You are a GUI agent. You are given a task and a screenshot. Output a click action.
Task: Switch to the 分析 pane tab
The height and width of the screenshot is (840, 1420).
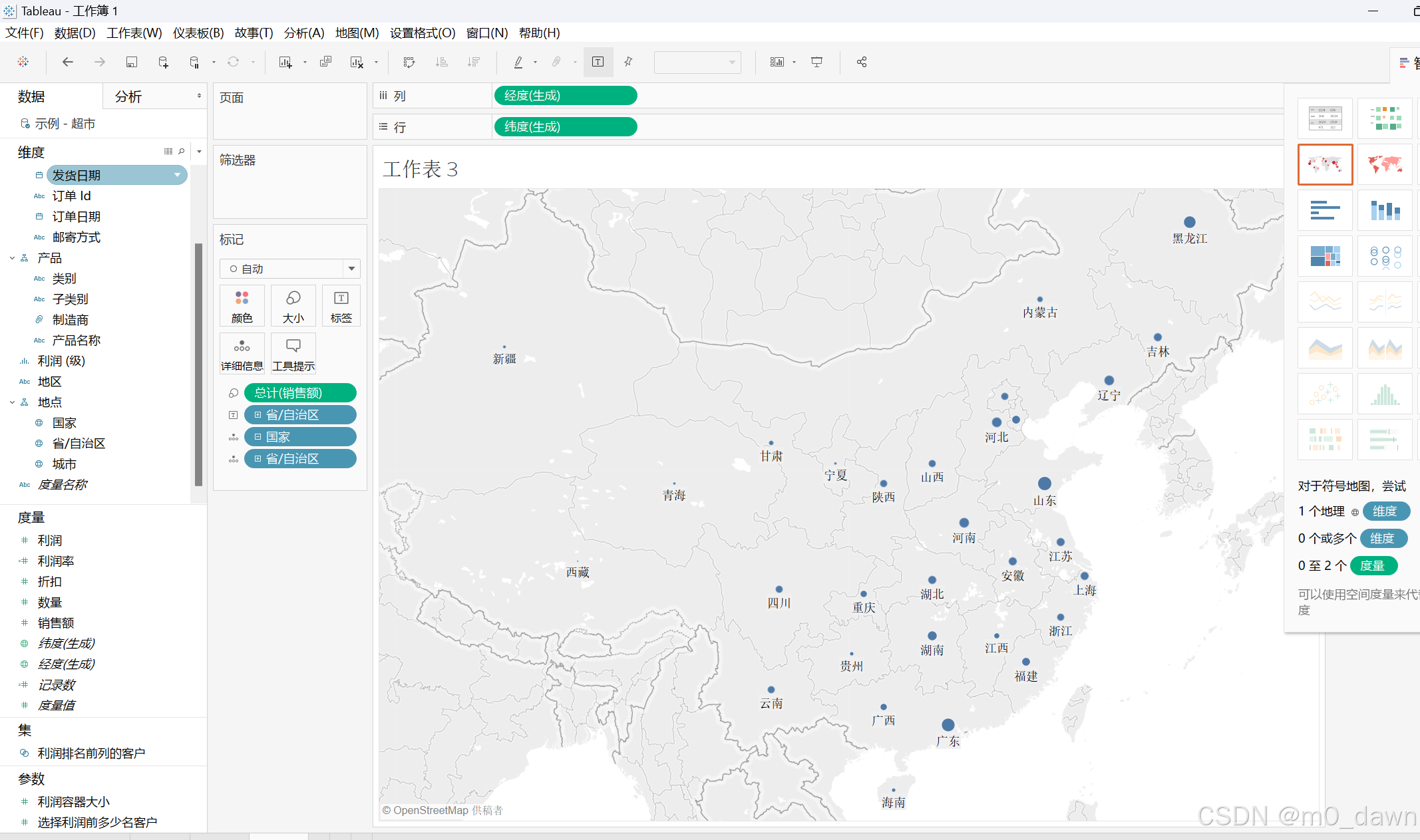[x=128, y=96]
